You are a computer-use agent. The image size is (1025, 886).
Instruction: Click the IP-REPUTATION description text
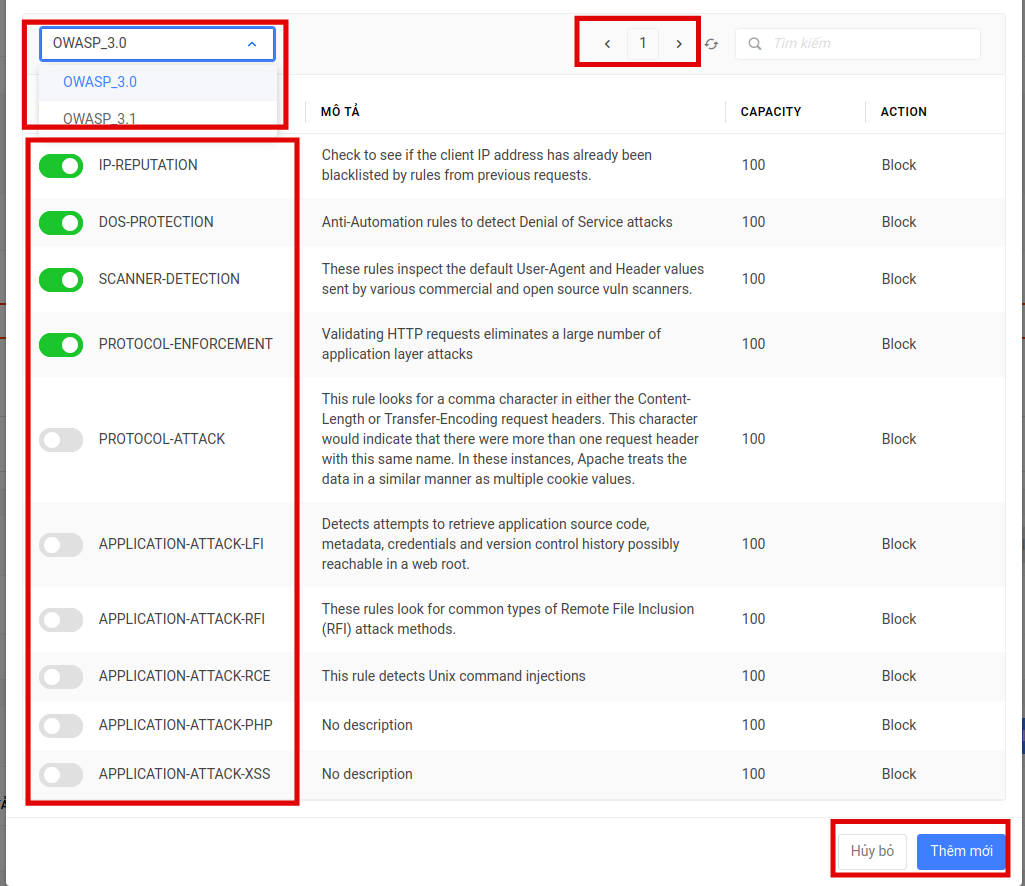coord(486,165)
